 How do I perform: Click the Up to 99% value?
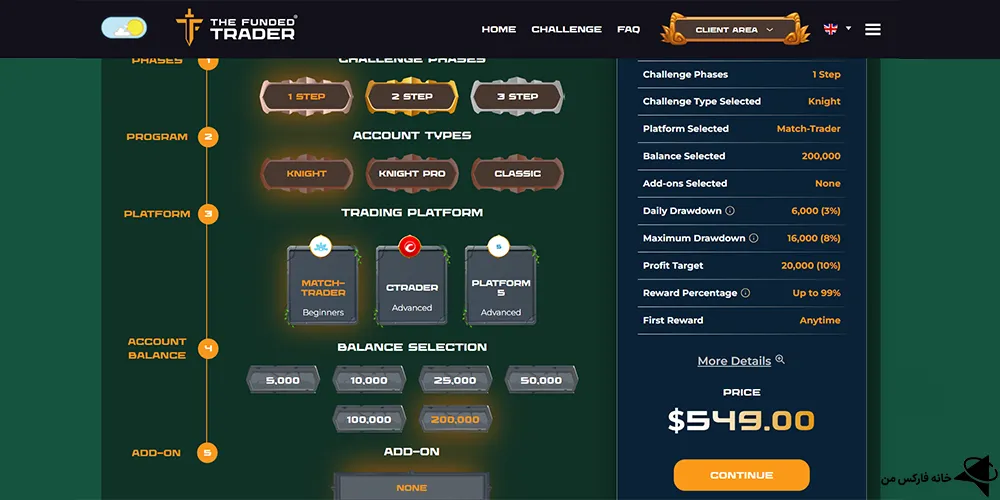coord(817,293)
